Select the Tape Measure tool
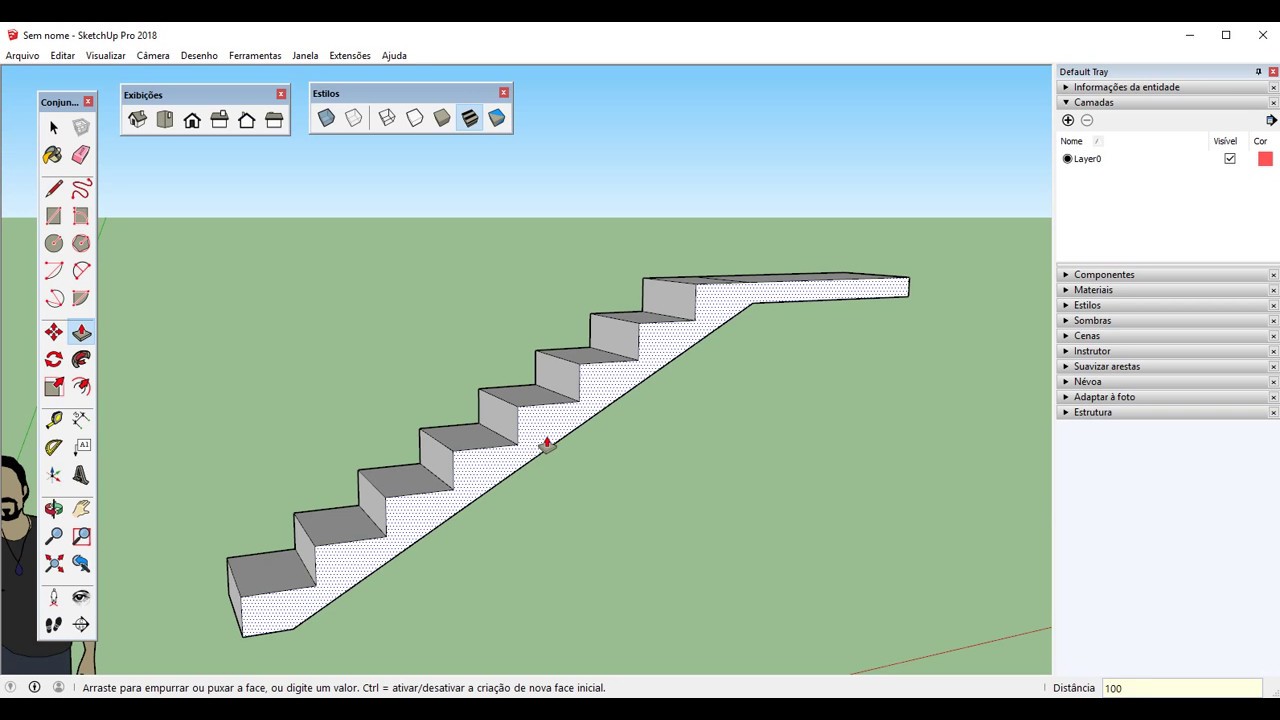 [x=54, y=420]
